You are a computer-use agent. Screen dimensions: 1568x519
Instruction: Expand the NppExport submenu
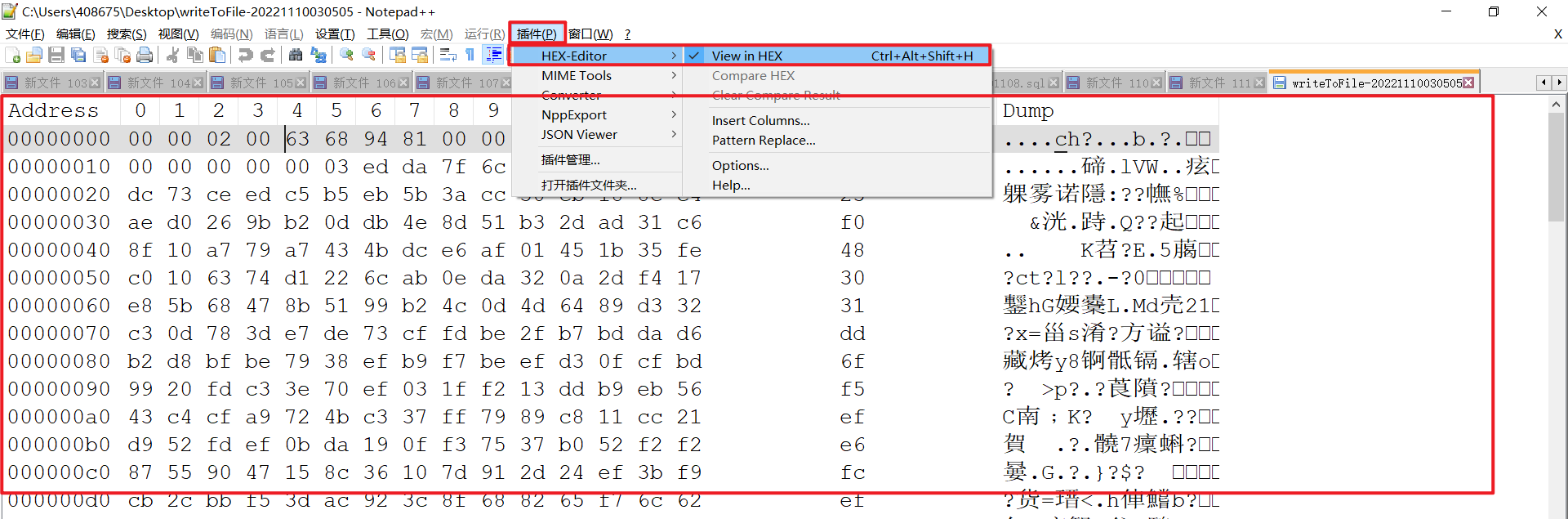pyautogui.click(x=597, y=114)
